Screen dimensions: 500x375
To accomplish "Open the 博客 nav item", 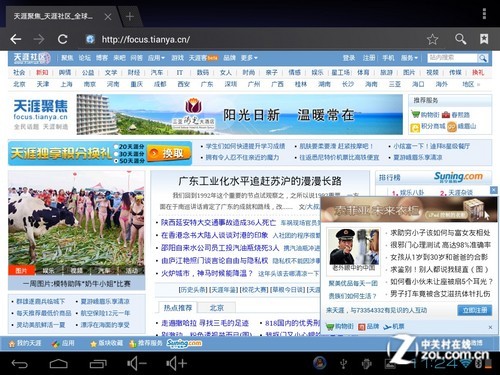I will point(102,58).
